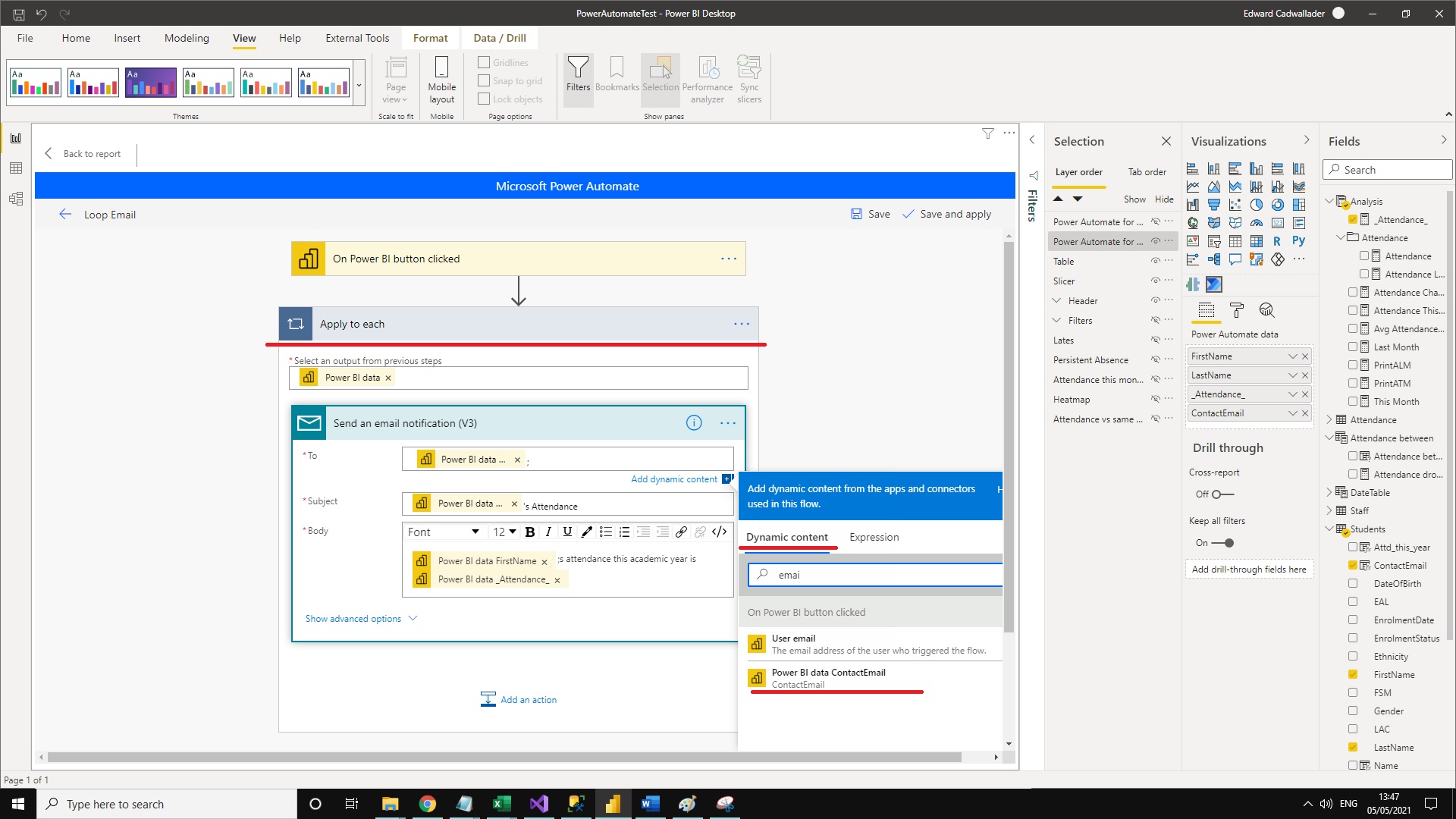This screenshot has width=1456, height=819.
Task: Open Performance analyzer
Action: 707,80
